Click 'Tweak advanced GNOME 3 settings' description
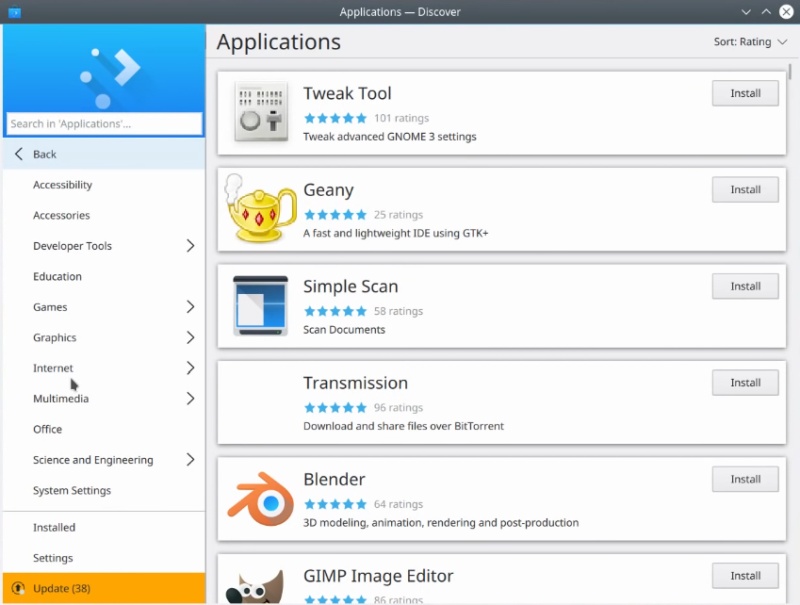Image resolution: width=800 pixels, height=605 pixels. point(390,137)
